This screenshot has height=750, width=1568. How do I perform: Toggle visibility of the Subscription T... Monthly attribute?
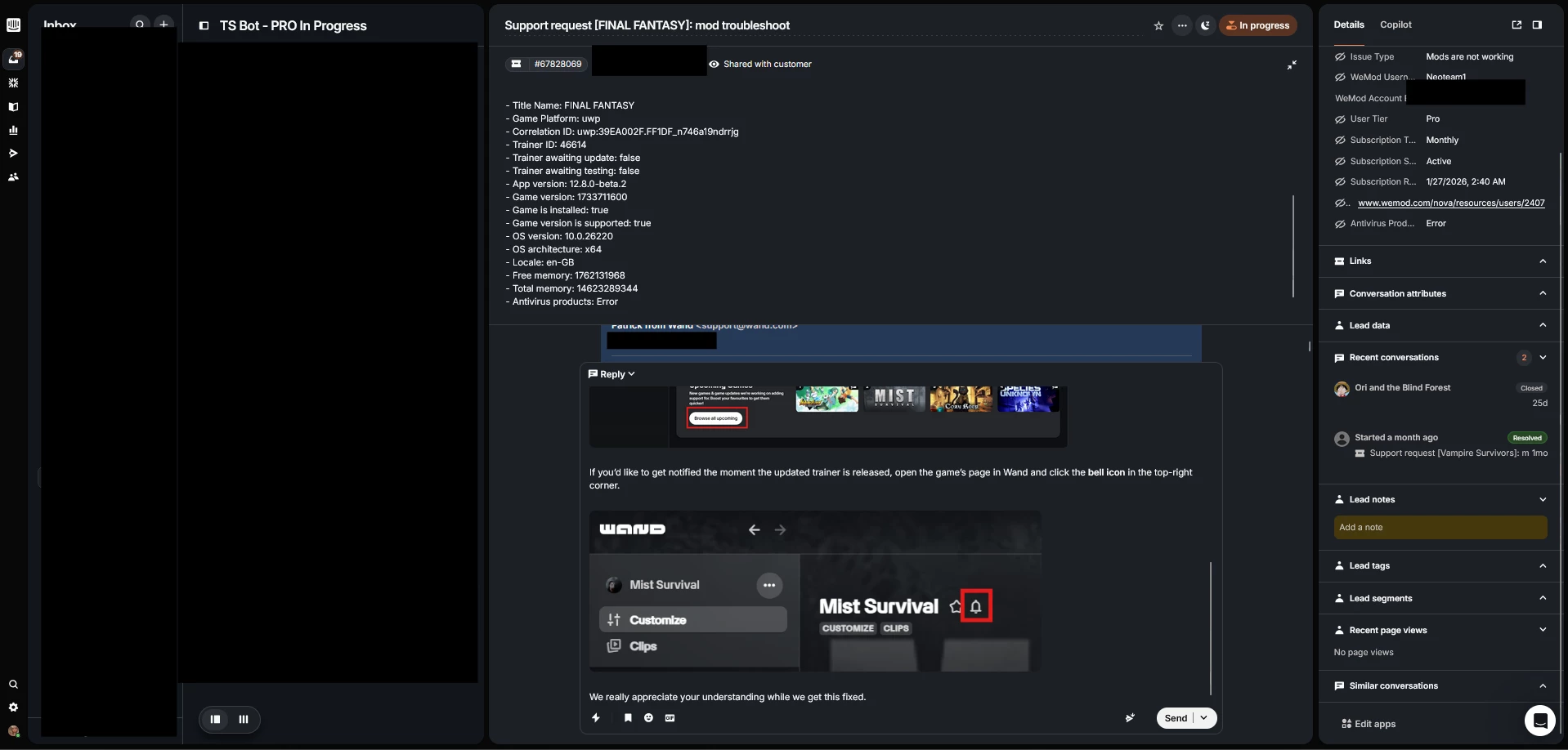tap(1340, 141)
